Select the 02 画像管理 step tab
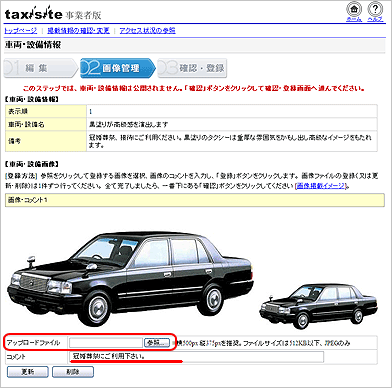 [118, 68]
